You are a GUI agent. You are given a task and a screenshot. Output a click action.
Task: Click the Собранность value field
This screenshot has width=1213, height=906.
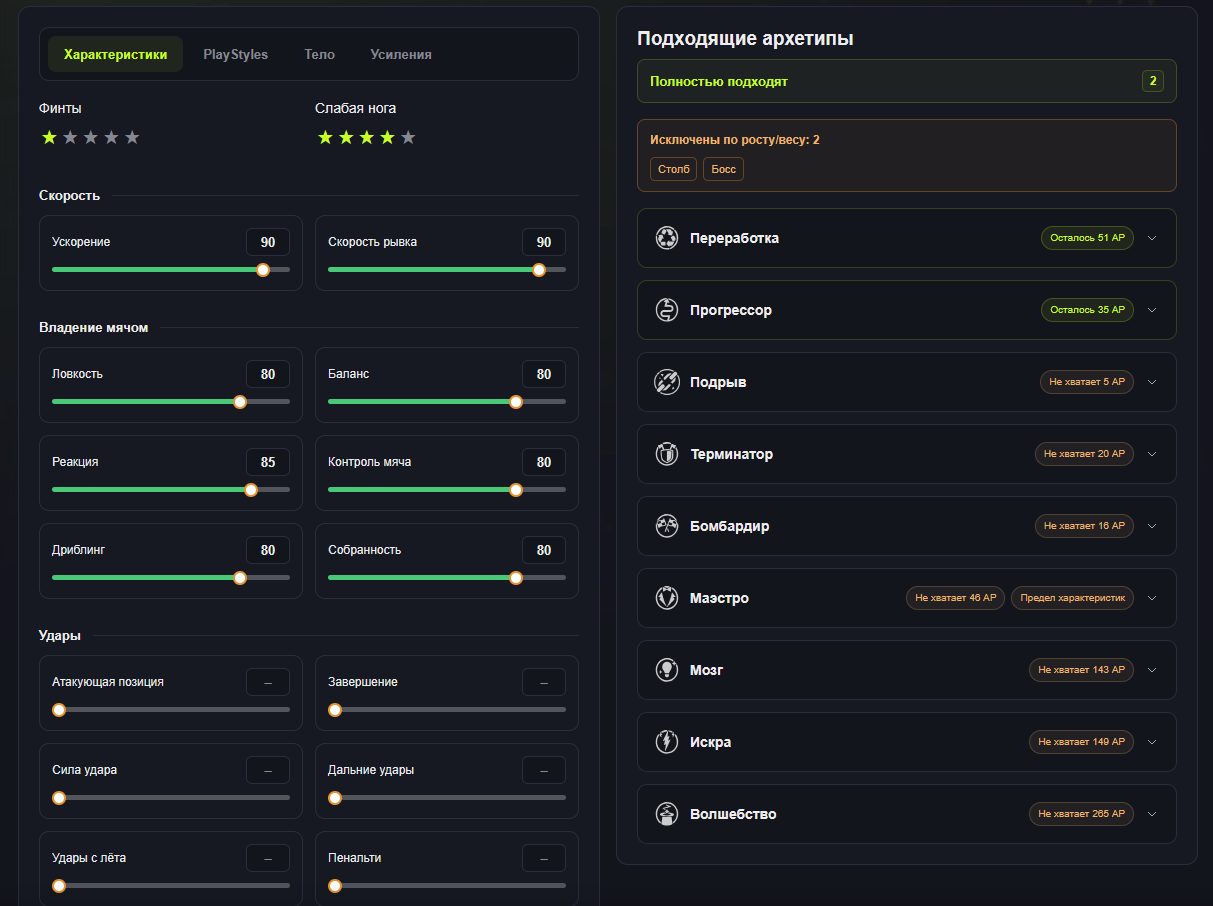click(544, 550)
